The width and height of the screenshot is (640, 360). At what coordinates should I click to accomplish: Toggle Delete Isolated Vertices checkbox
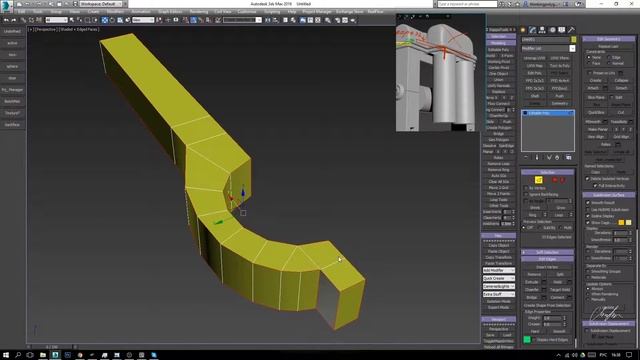point(588,179)
